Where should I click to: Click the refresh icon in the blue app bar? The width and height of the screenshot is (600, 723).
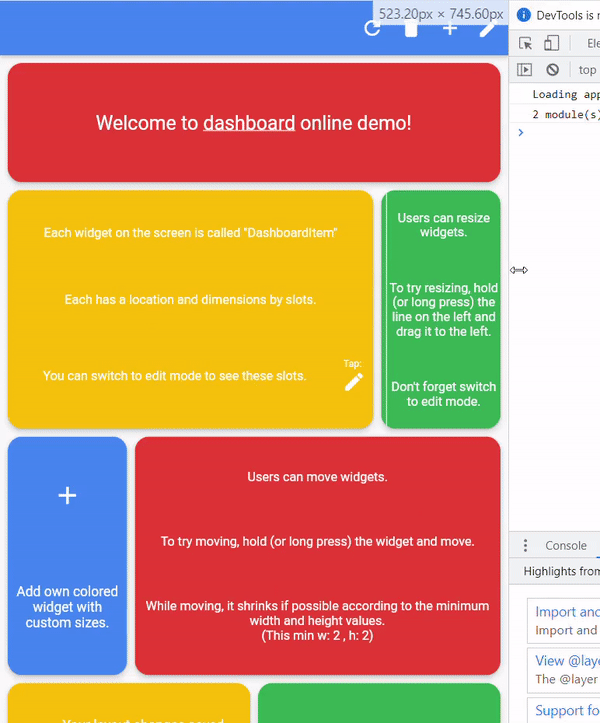(372, 28)
